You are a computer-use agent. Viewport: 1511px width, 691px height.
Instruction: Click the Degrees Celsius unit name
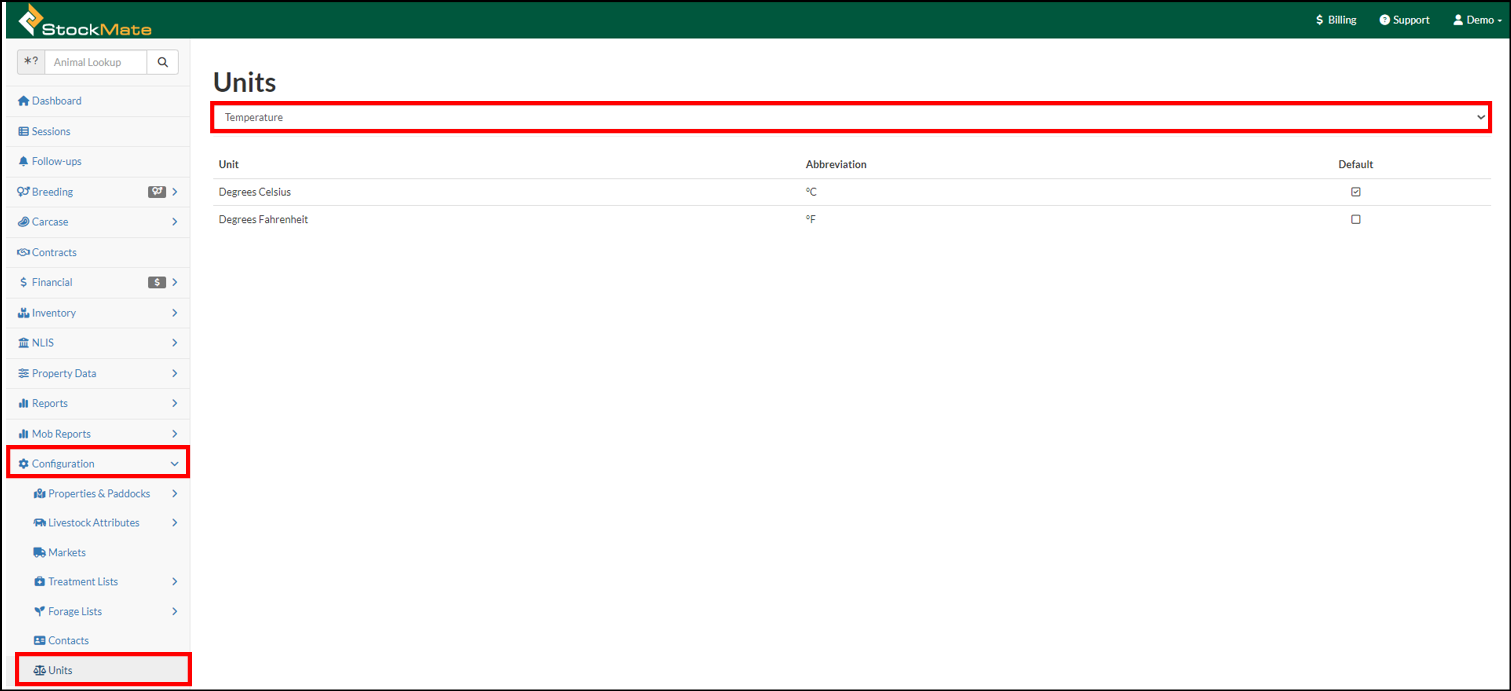[x=255, y=192]
